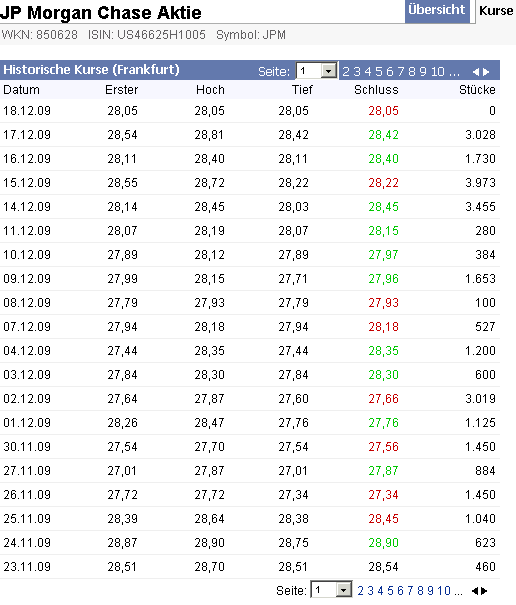516x605 pixels.
Task: Go to page 5 in top pagination
Action: click(x=379, y=72)
